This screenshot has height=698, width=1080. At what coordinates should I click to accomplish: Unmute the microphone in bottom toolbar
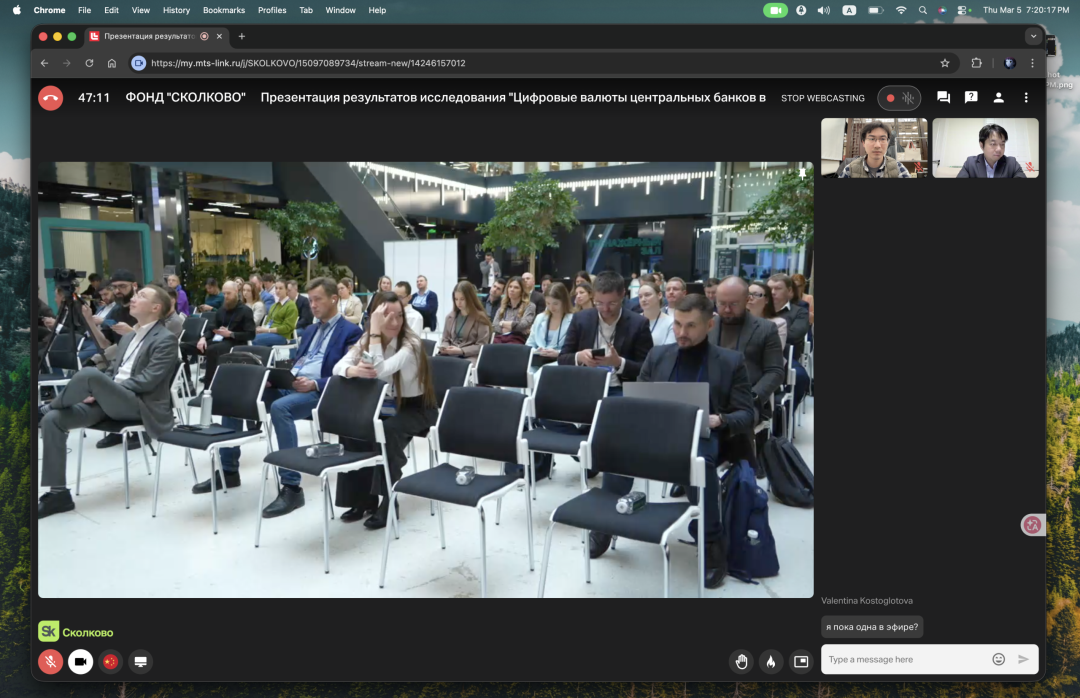click(50, 661)
